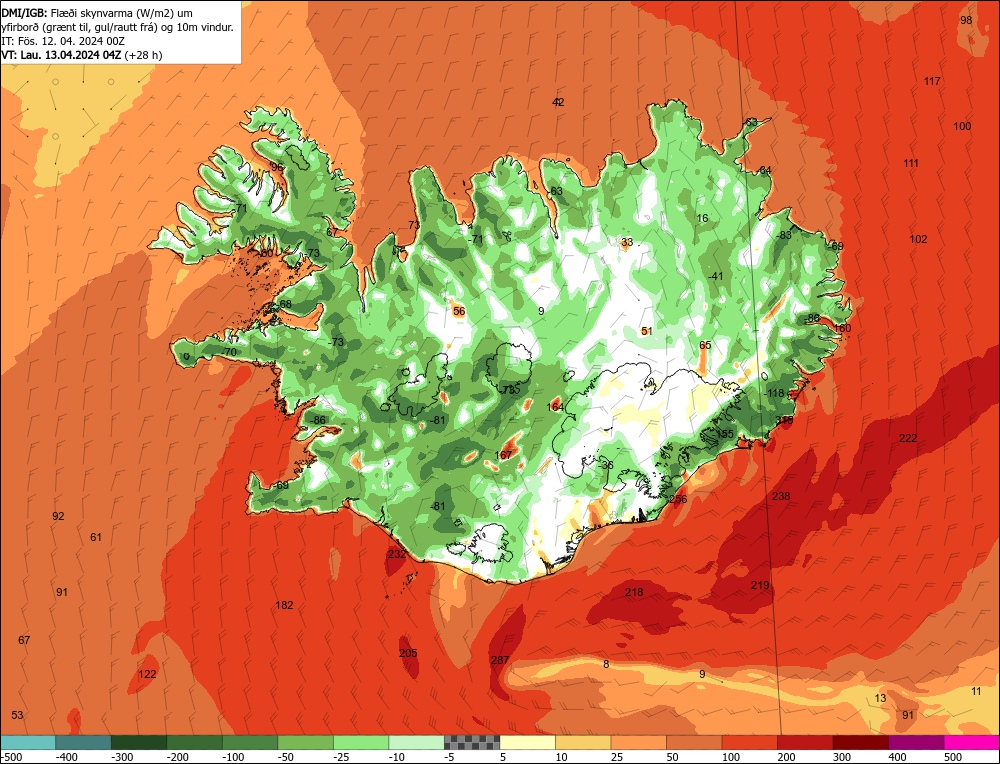Click the value -96 in the Westfjords
1000x764 pixels.
(x=276, y=166)
